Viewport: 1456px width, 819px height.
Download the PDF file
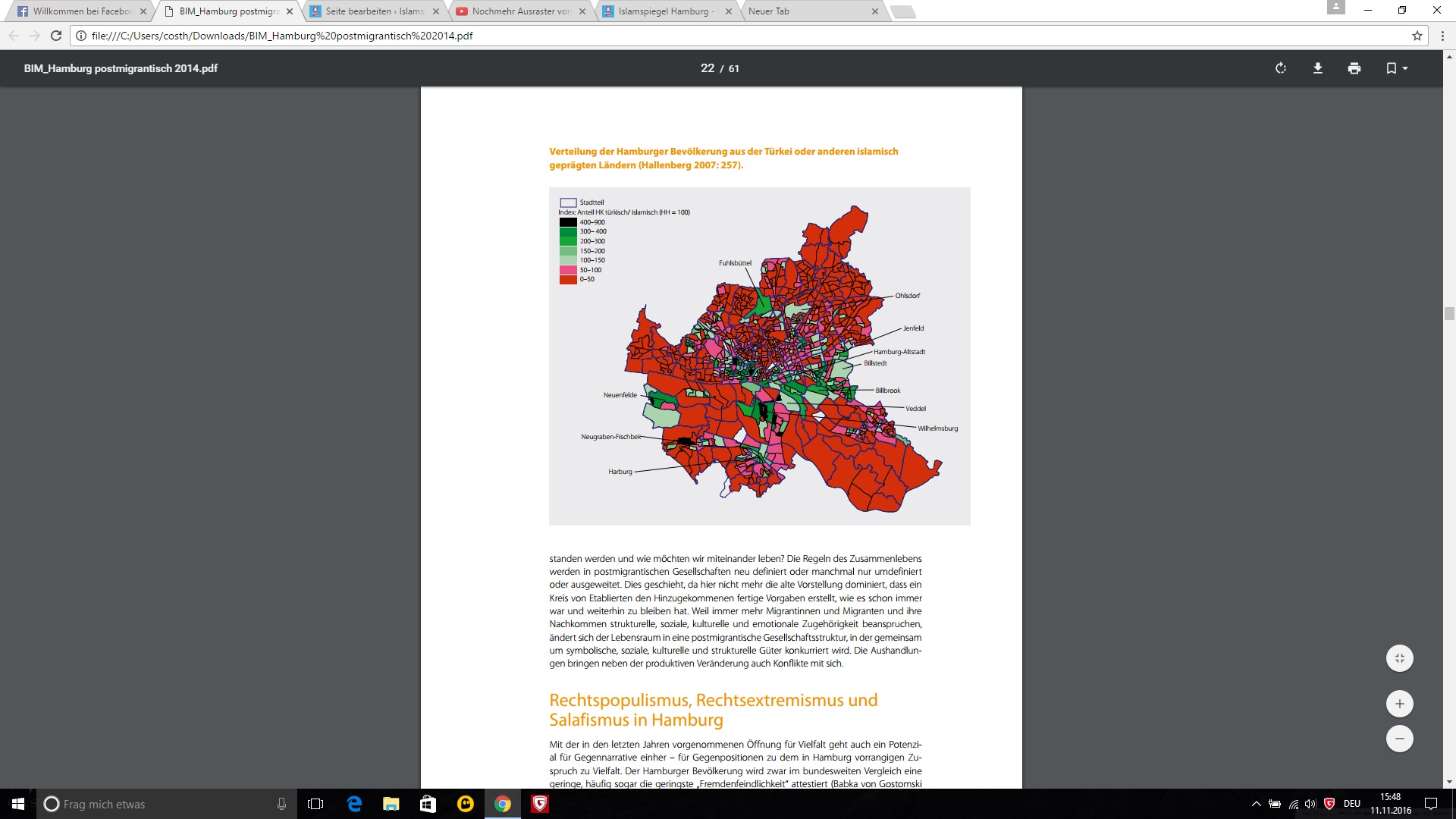point(1318,68)
